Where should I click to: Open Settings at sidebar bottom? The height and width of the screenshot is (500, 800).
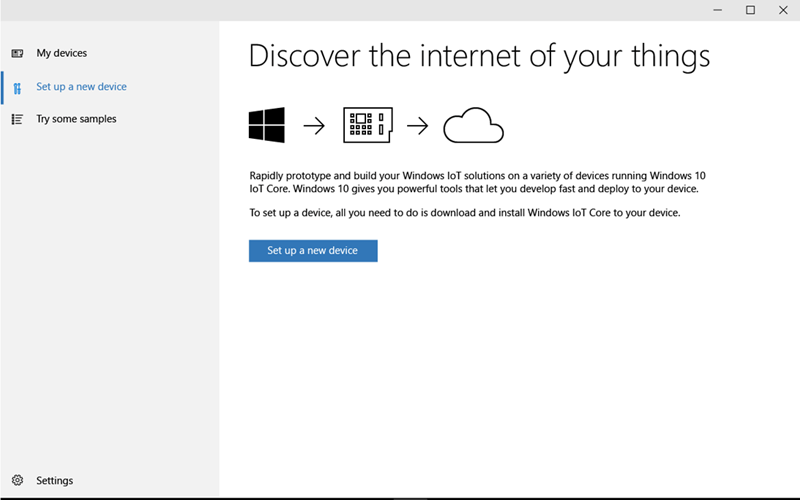[x=110, y=481]
